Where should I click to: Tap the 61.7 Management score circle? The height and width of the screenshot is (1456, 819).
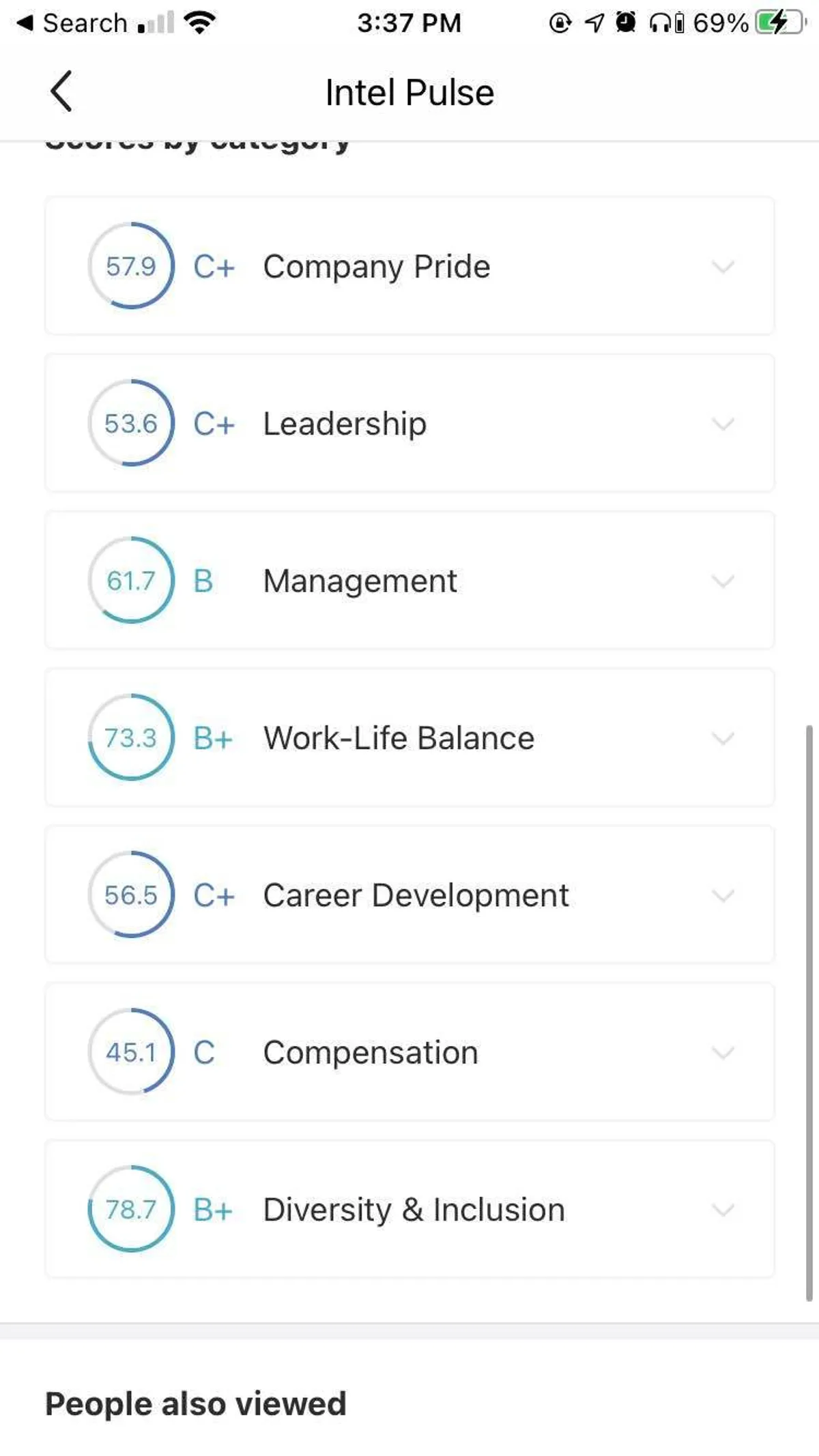coord(131,581)
